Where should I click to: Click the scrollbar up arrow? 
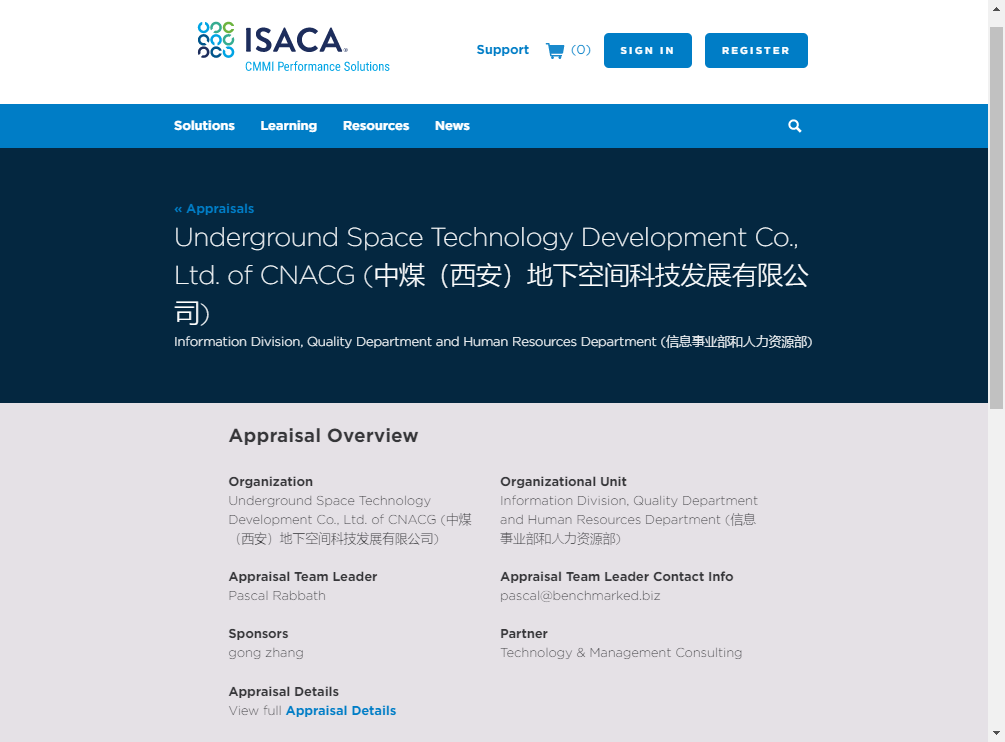click(996, 9)
